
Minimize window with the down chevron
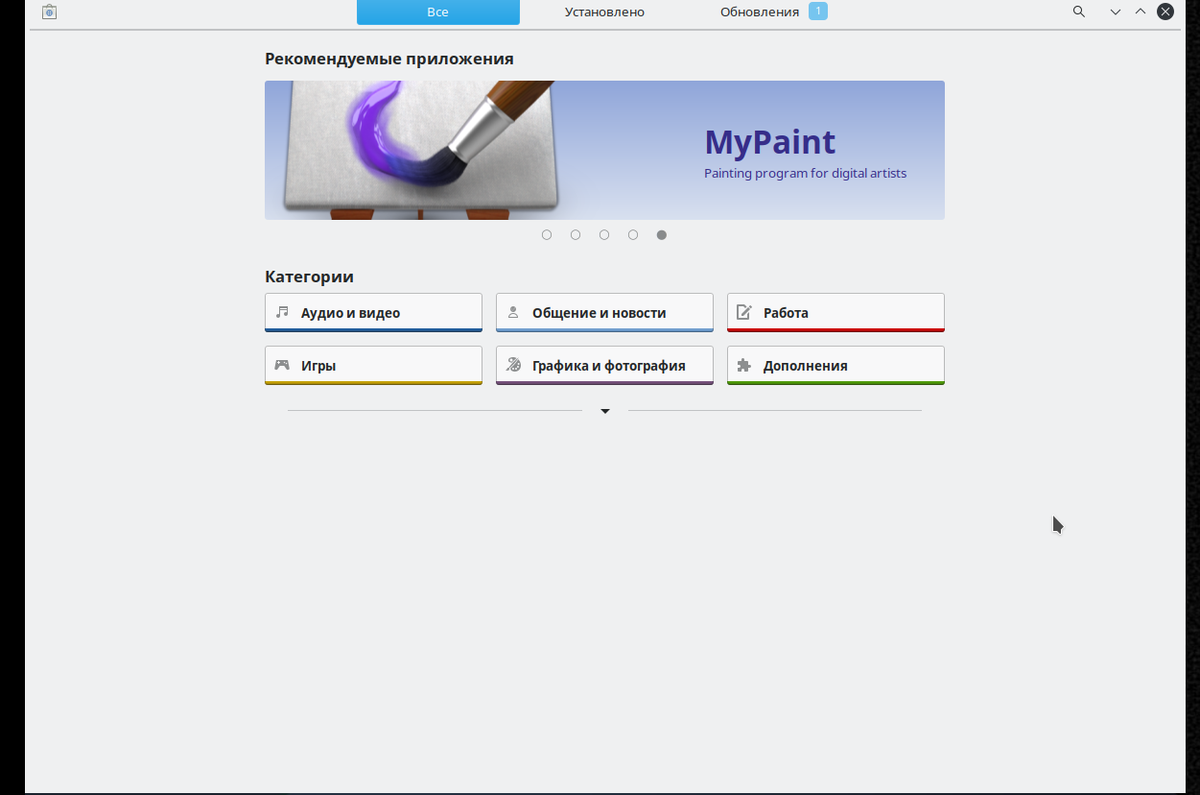(x=1115, y=12)
